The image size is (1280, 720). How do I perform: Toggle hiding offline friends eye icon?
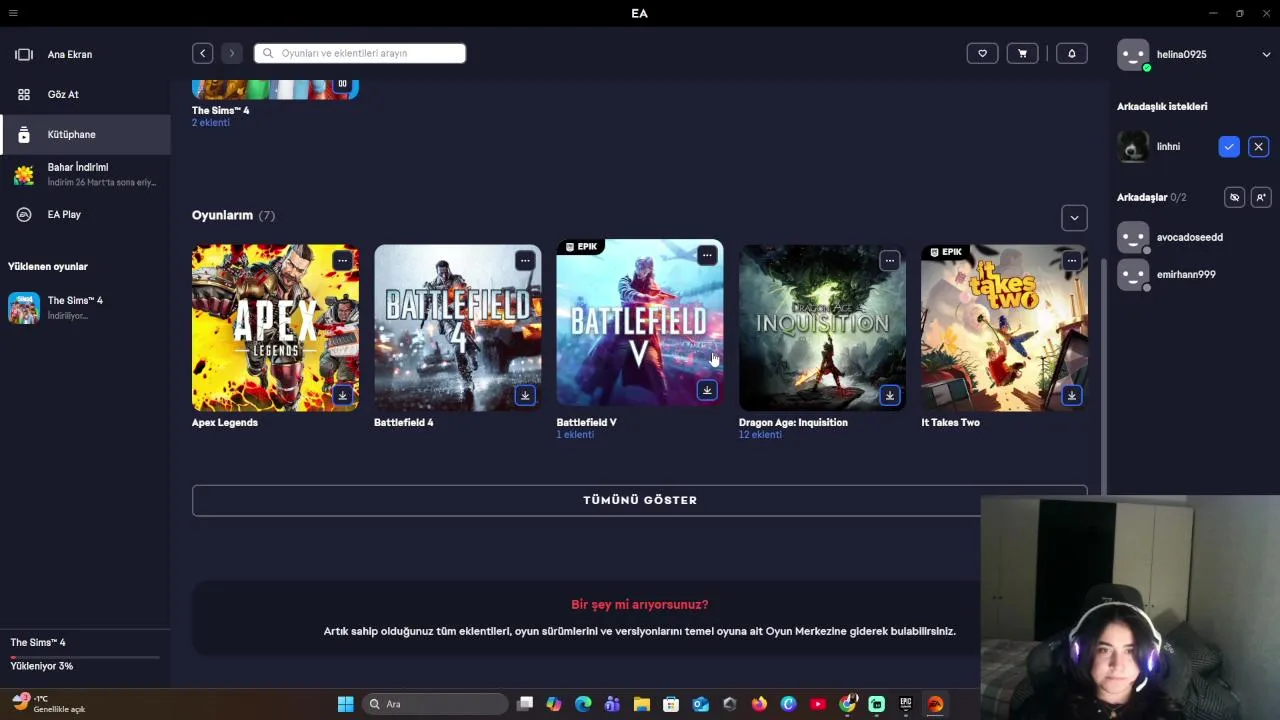pyautogui.click(x=1234, y=197)
